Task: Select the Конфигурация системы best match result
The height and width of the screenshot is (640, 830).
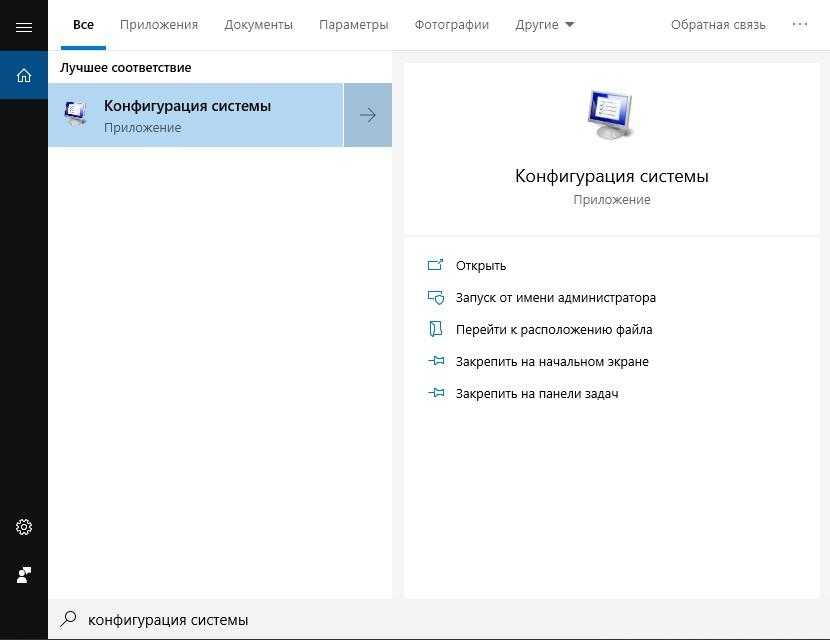Action: coord(196,115)
